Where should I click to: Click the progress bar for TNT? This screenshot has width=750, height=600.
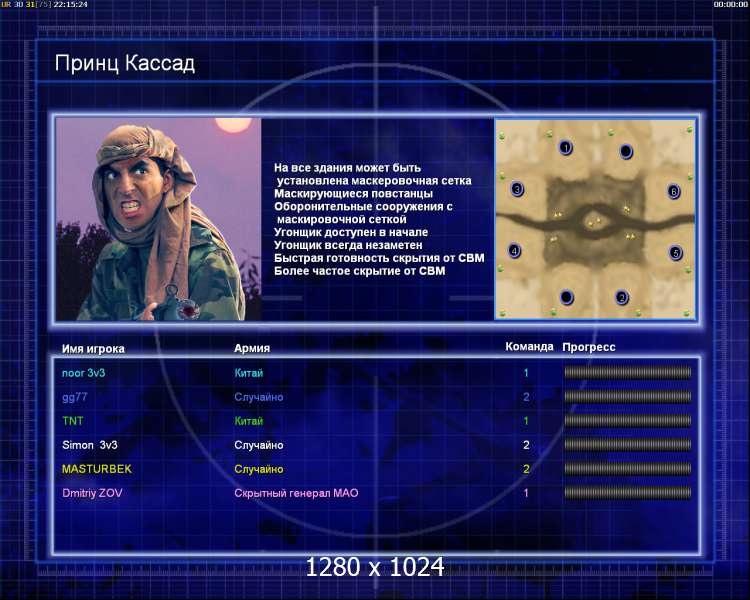coord(628,421)
